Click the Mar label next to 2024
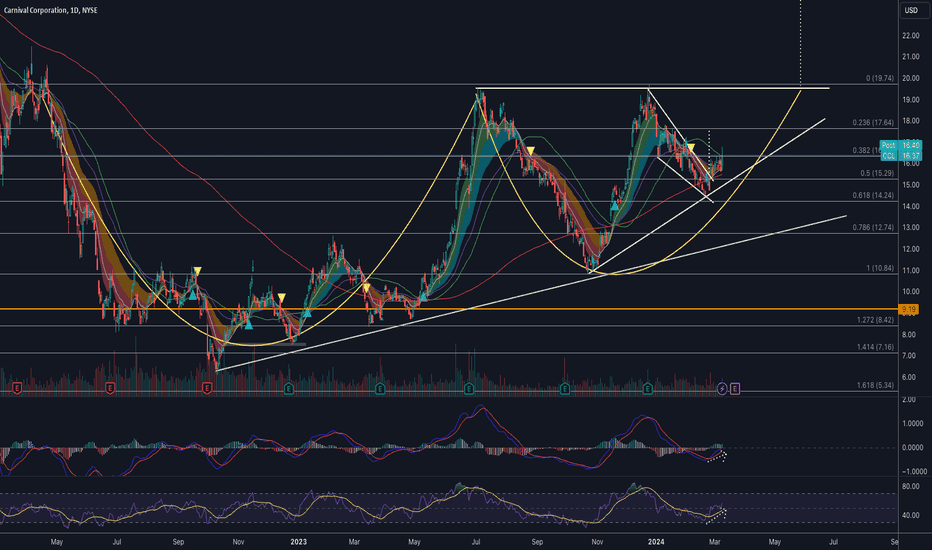Viewport: 932px width, 550px height. (x=714, y=542)
